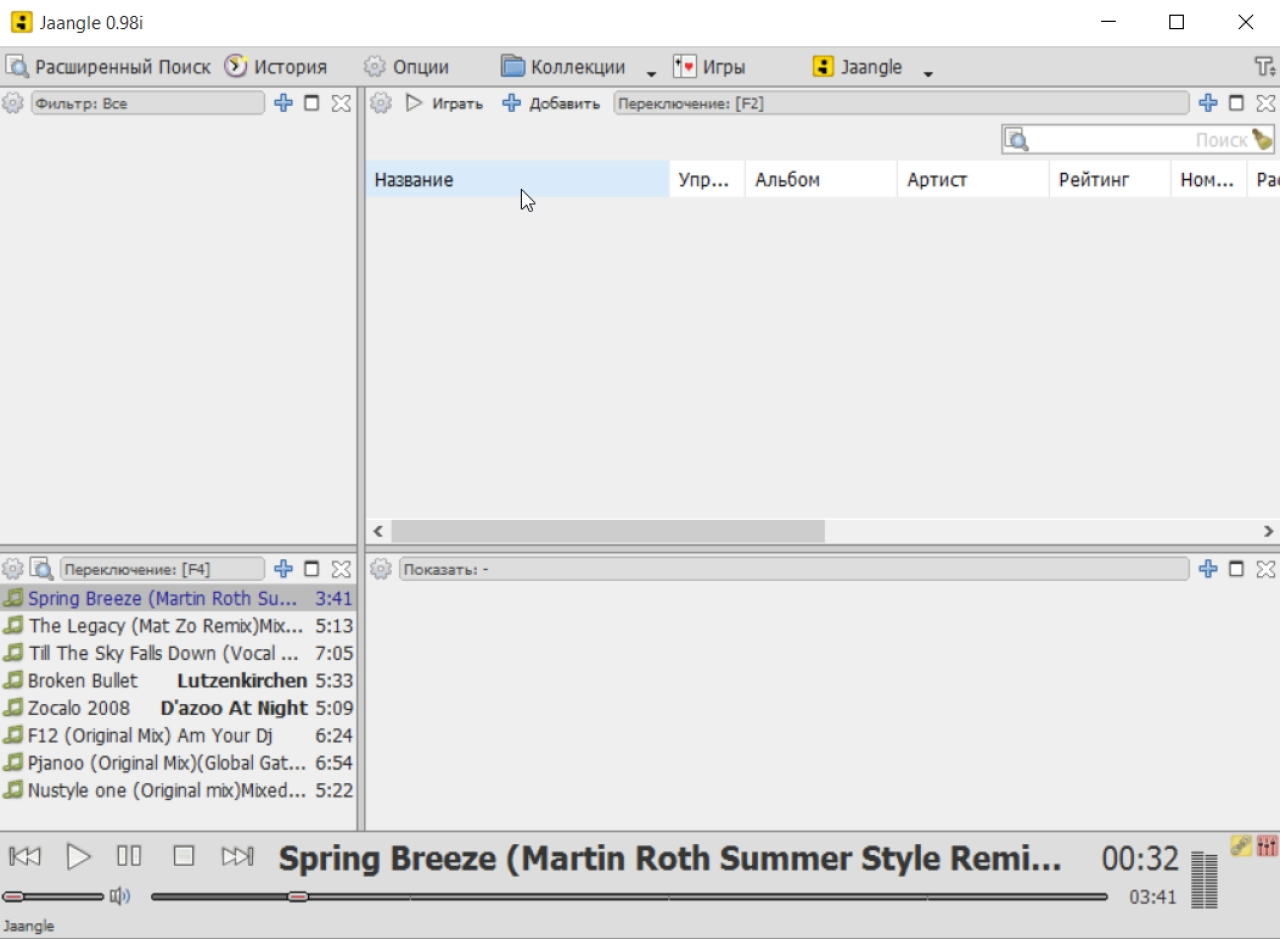Select Zocalo 2008 by D'azoo At Night
This screenshot has height=939, width=1280.
point(178,708)
